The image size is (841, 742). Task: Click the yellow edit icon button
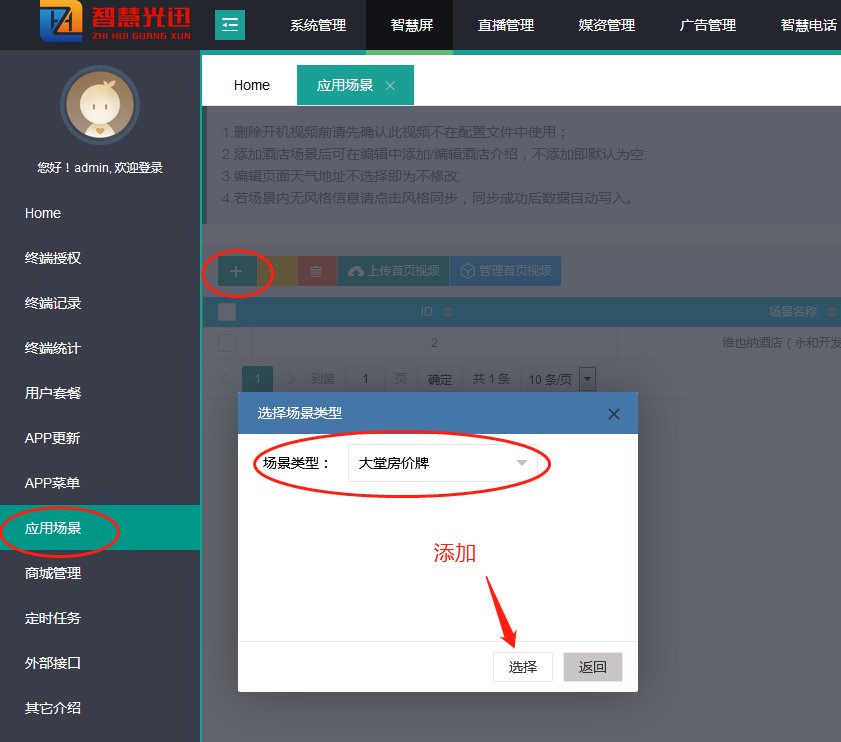(276, 271)
